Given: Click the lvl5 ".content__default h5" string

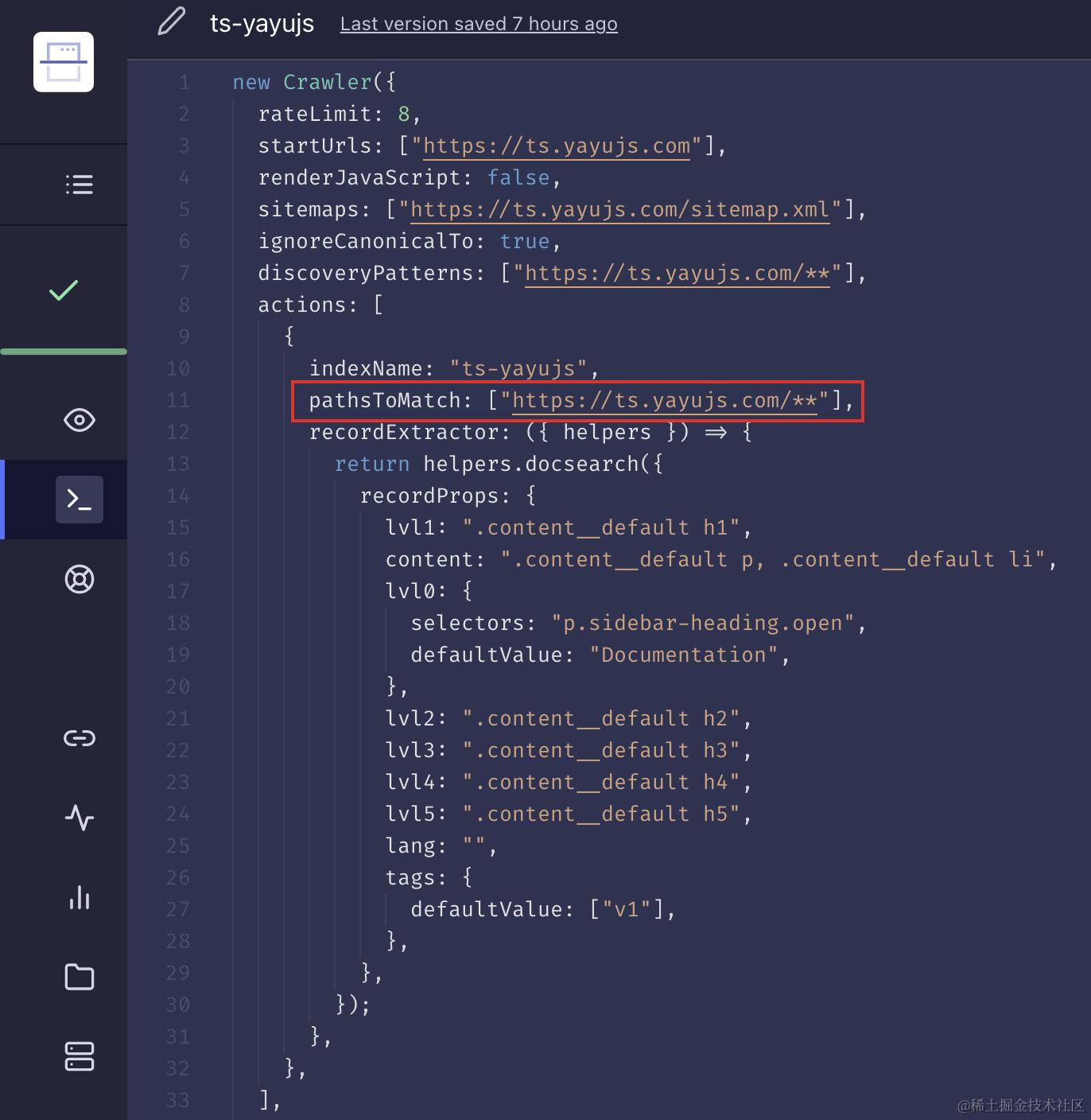Looking at the screenshot, I should (x=601, y=814).
